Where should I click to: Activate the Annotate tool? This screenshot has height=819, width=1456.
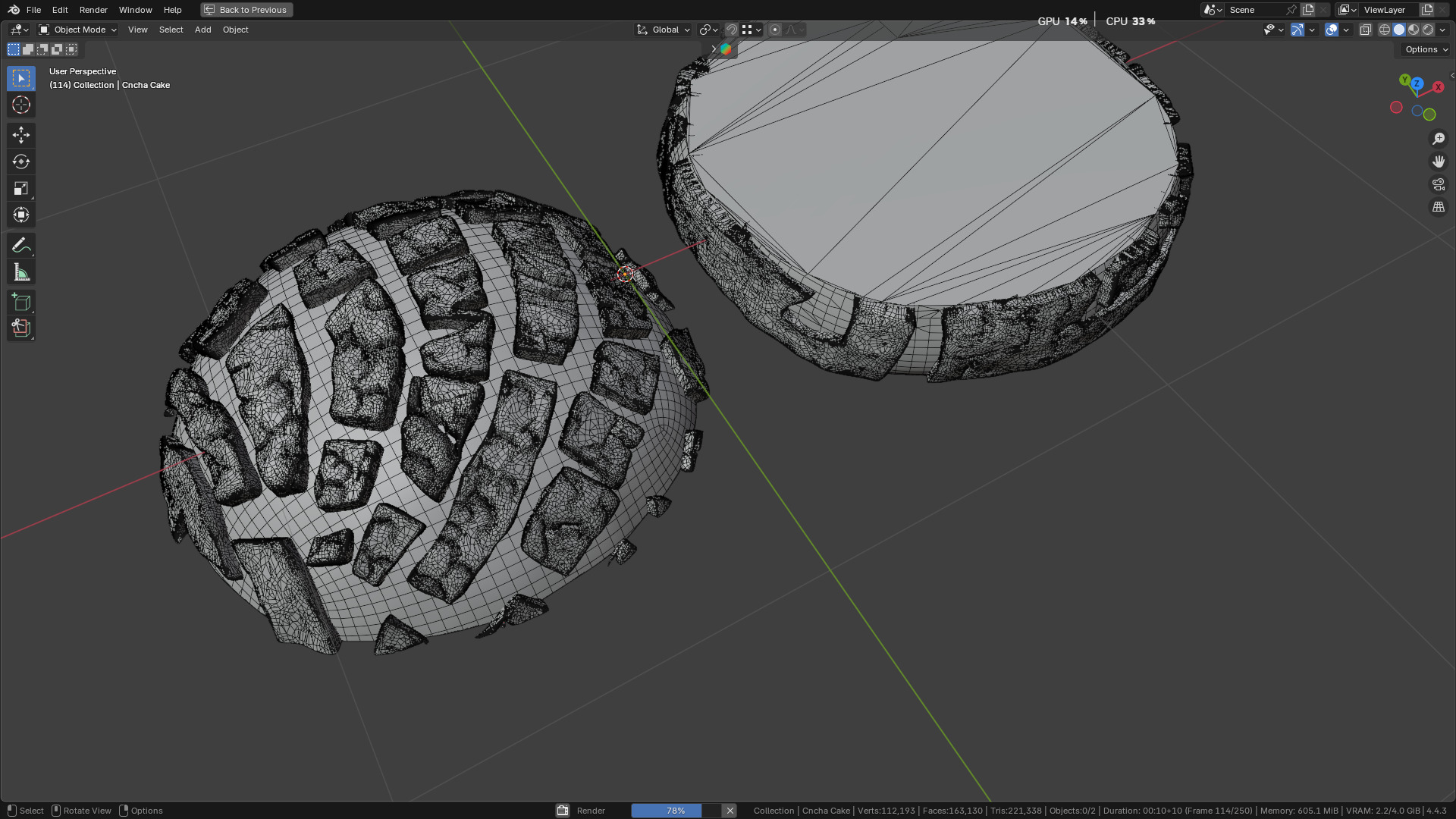coord(21,245)
